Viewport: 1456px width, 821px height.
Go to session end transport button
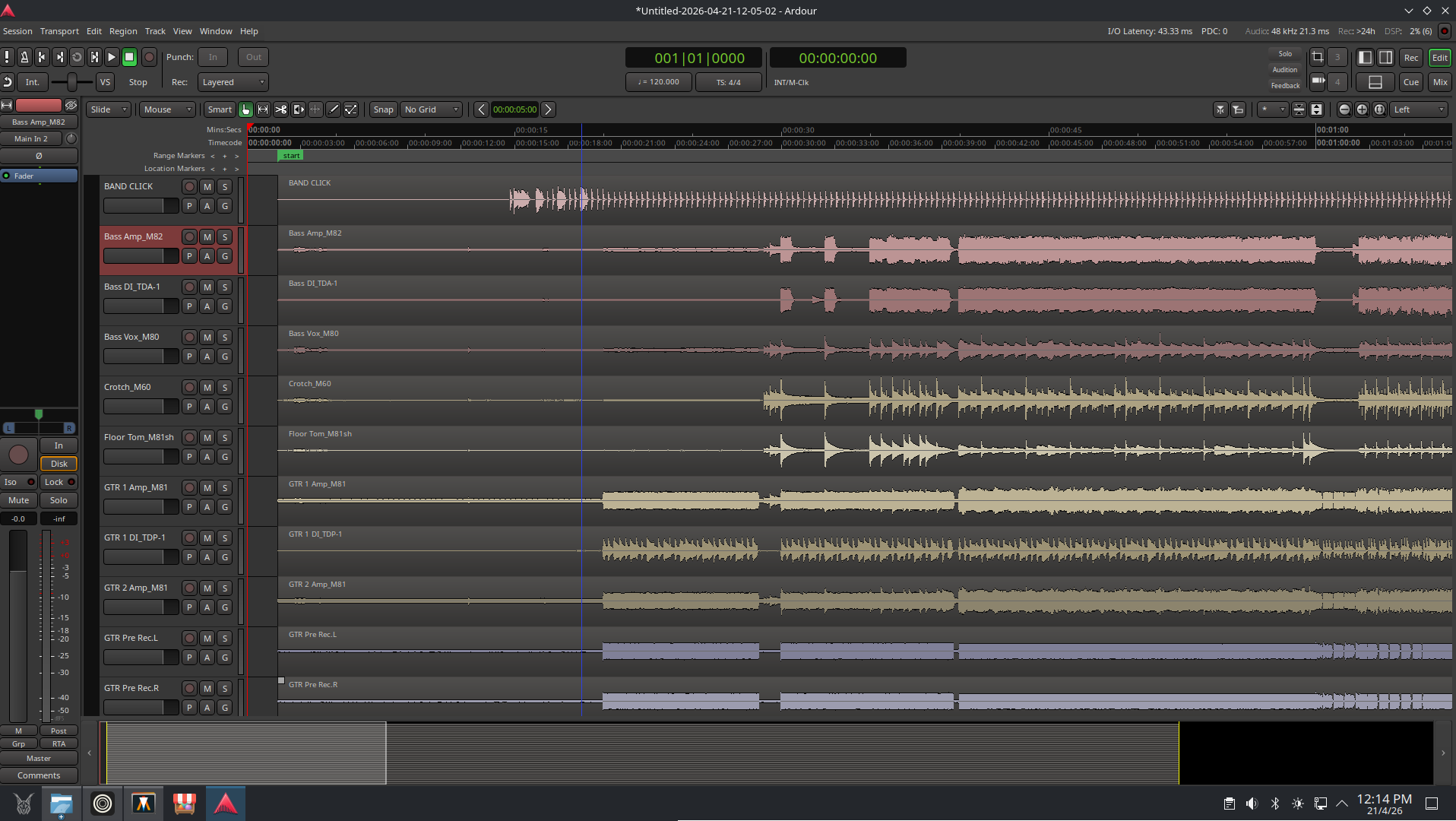[59, 57]
